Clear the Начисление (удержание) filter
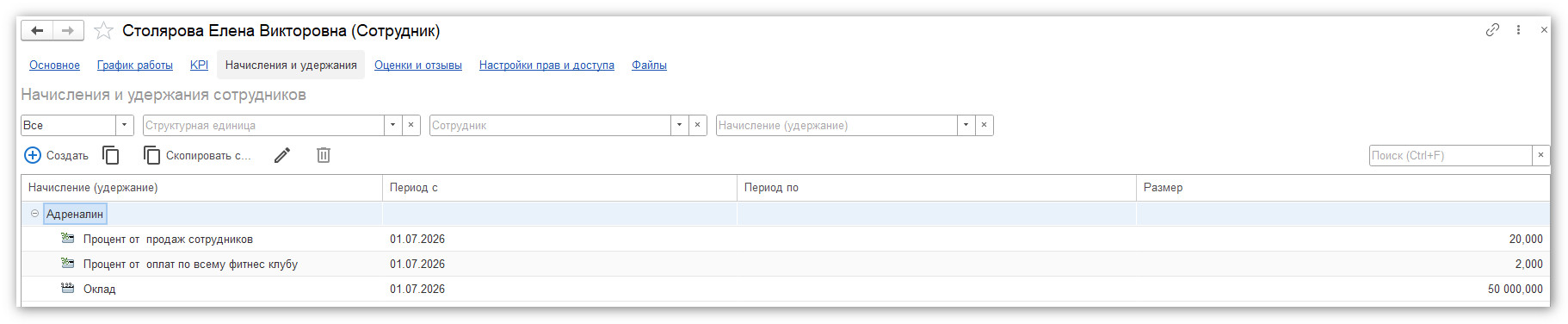This screenshot has height=324, width=1568. tap(985, 126)
